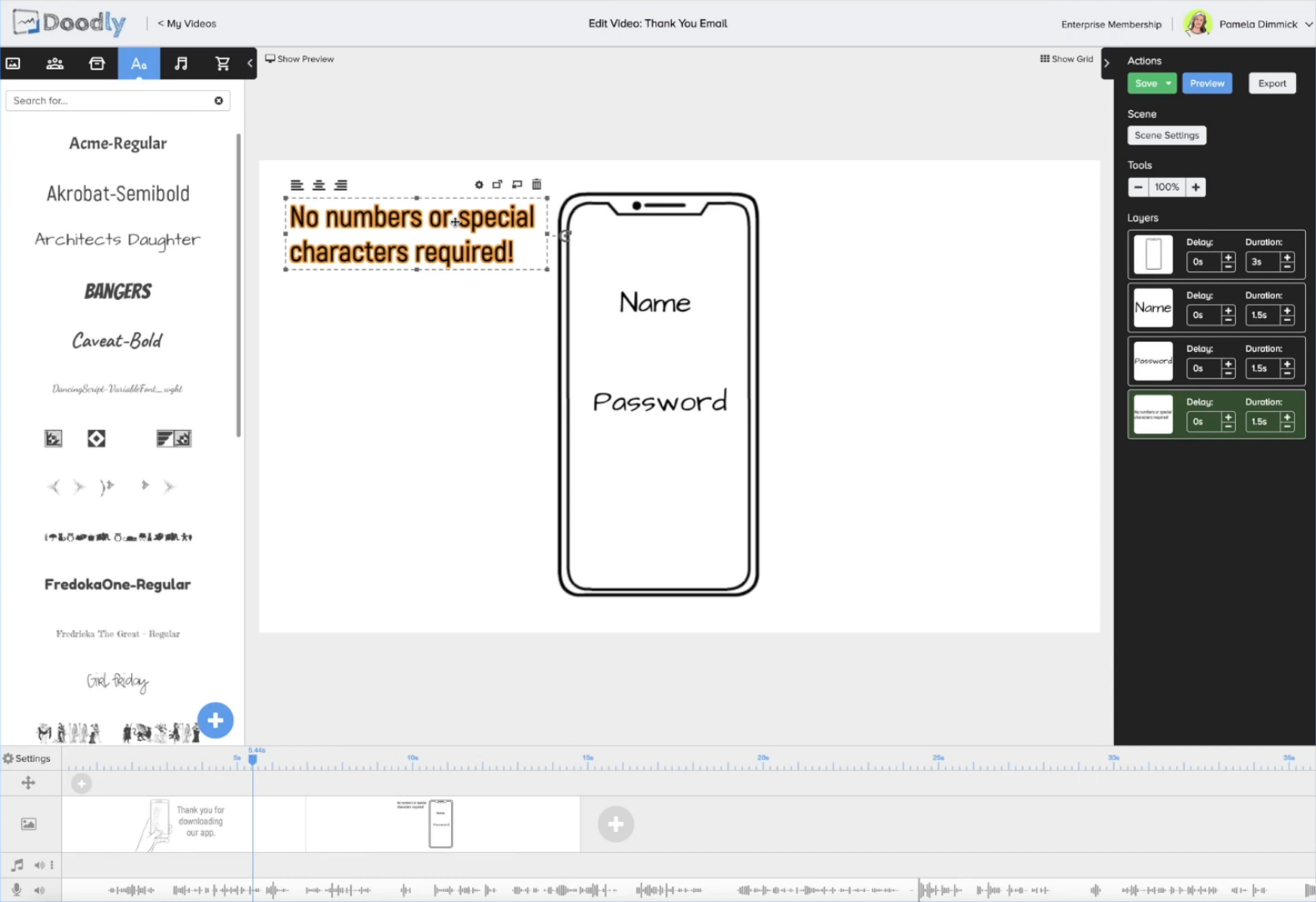Collapse the left assets panel

(x=250, y=63)
